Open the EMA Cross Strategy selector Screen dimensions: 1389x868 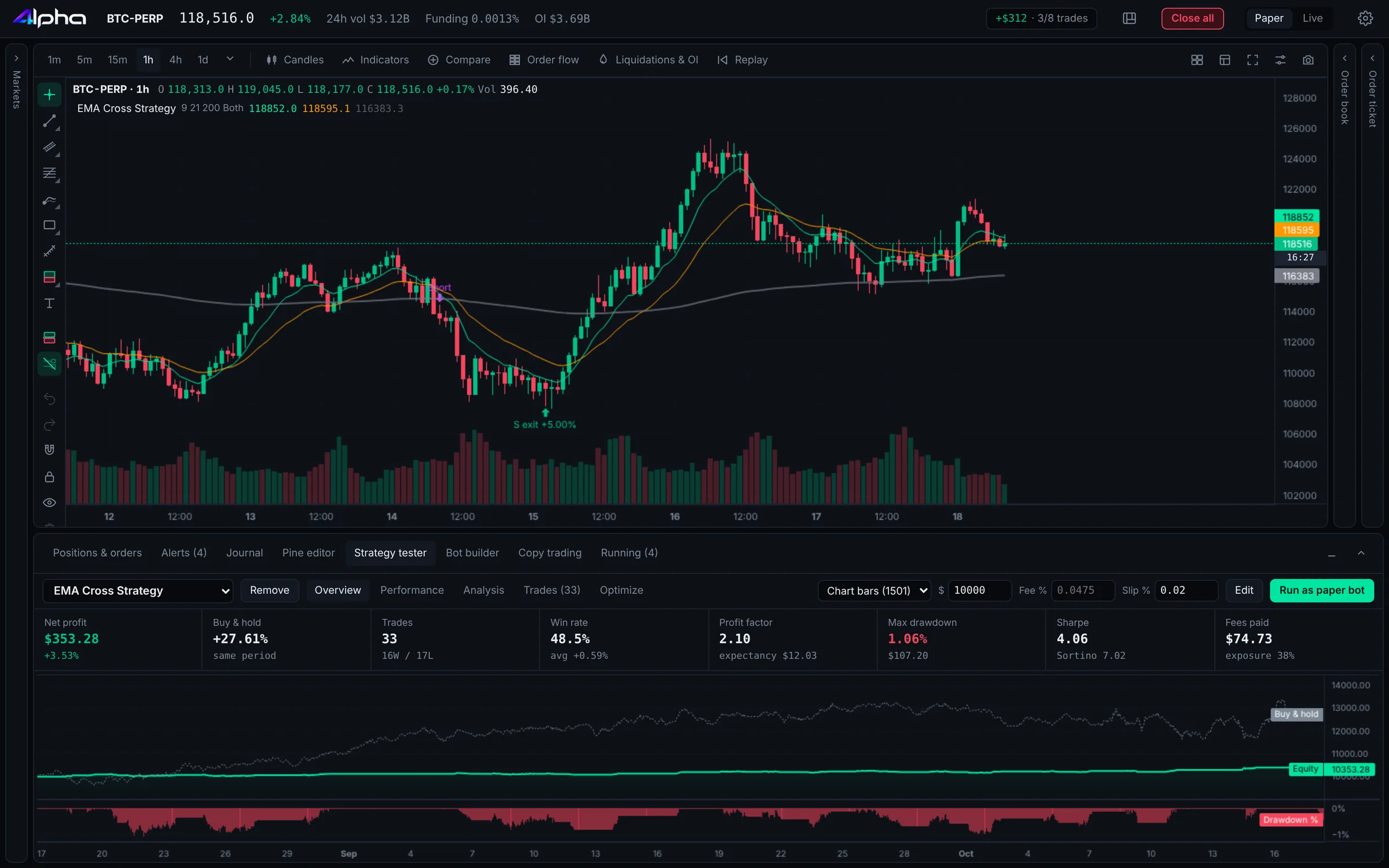click(138, 591)
